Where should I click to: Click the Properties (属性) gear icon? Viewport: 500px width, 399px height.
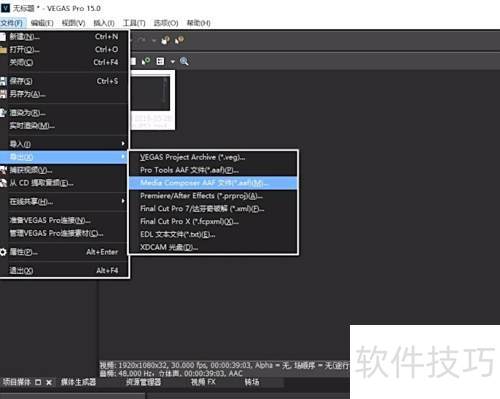click(3, 252)
